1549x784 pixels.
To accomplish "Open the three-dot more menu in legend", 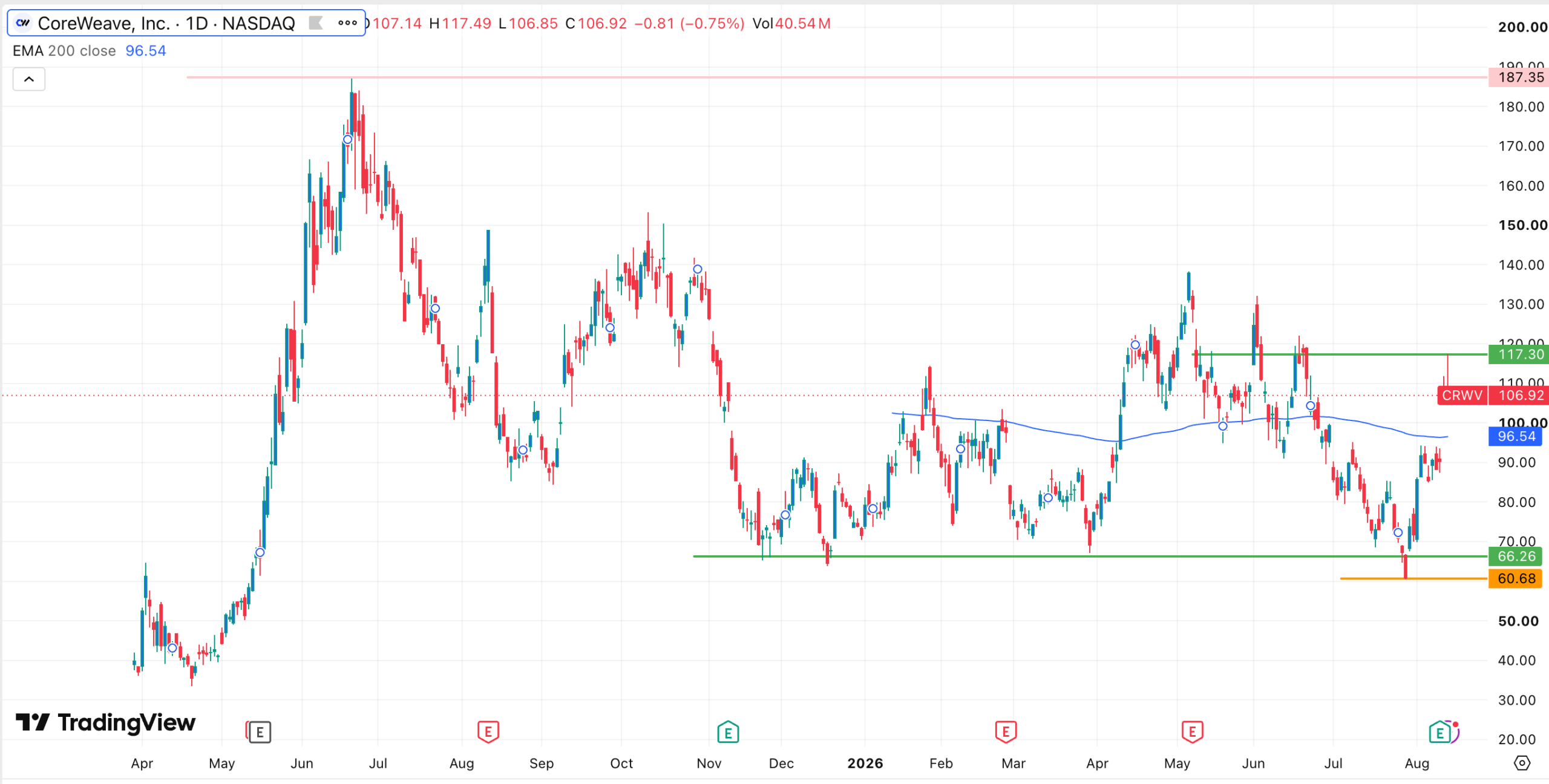I will (347, 23).
